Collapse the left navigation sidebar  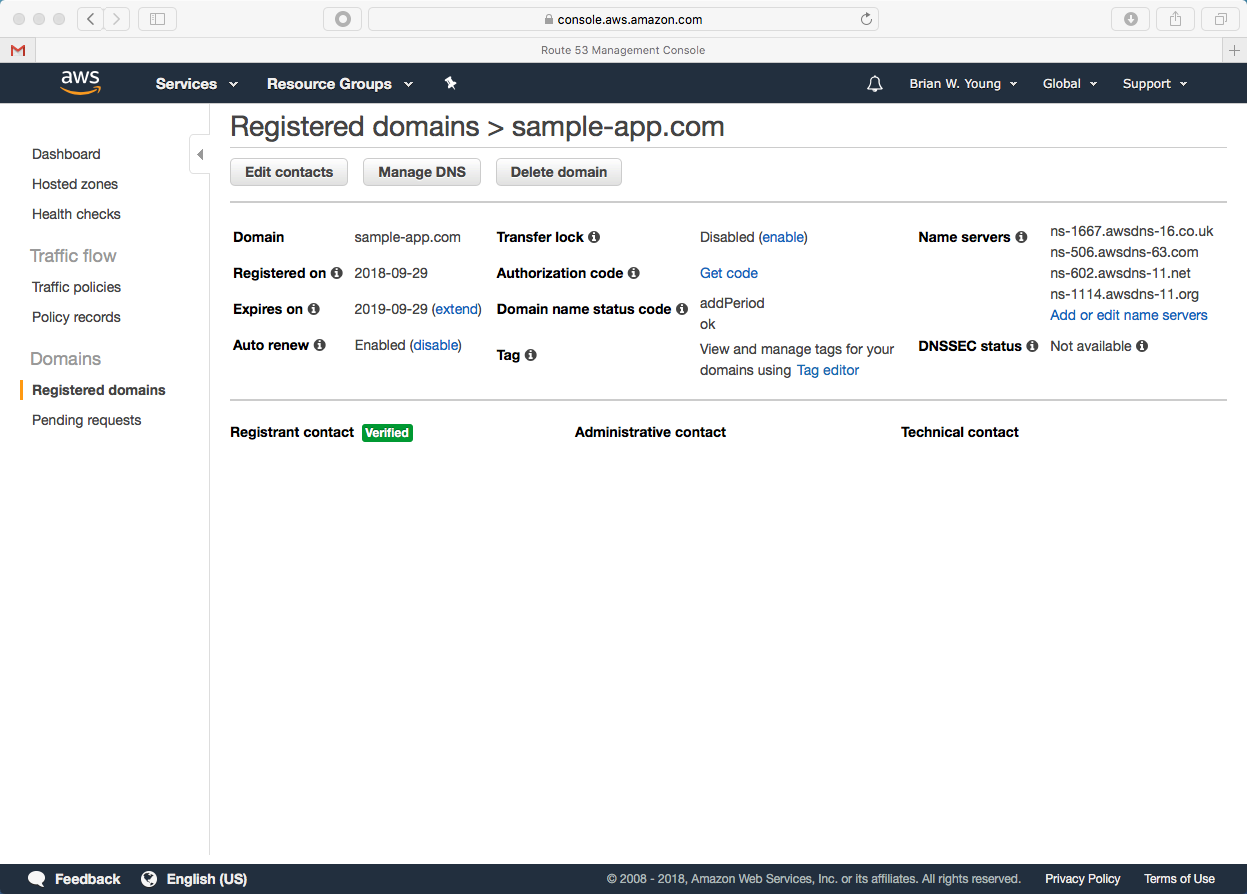pos(200,155)
